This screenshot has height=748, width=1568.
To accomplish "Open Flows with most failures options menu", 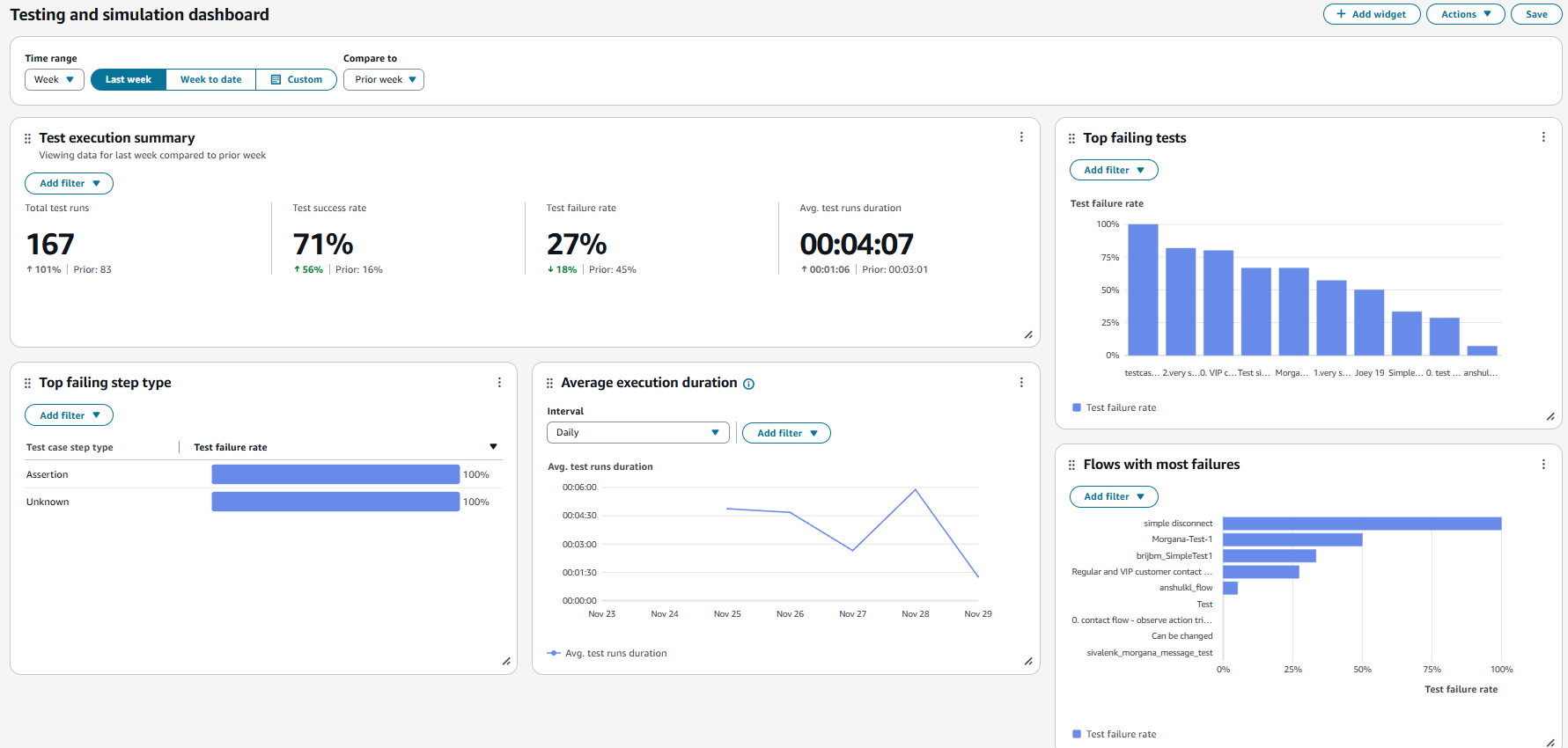I will tap(1543, 465).
